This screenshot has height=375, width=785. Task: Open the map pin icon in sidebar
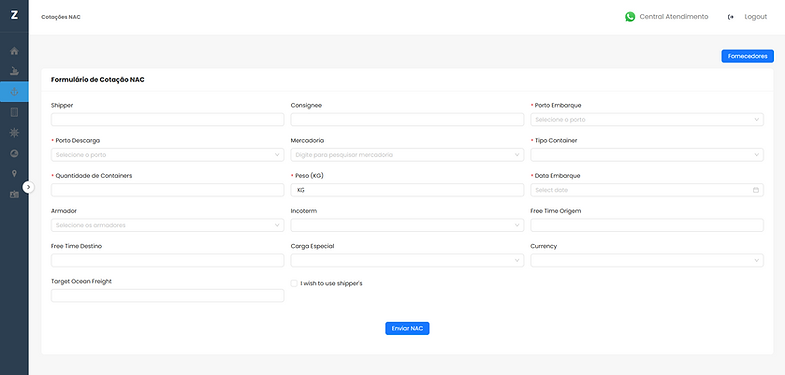(x=14, y=174)
